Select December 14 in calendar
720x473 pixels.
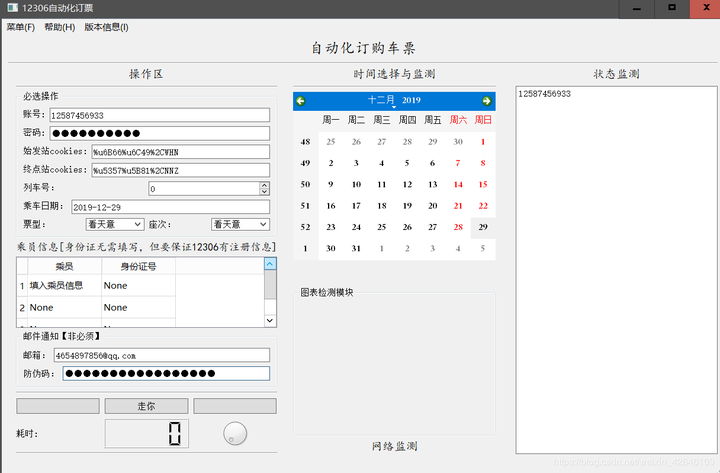(458, 184)
